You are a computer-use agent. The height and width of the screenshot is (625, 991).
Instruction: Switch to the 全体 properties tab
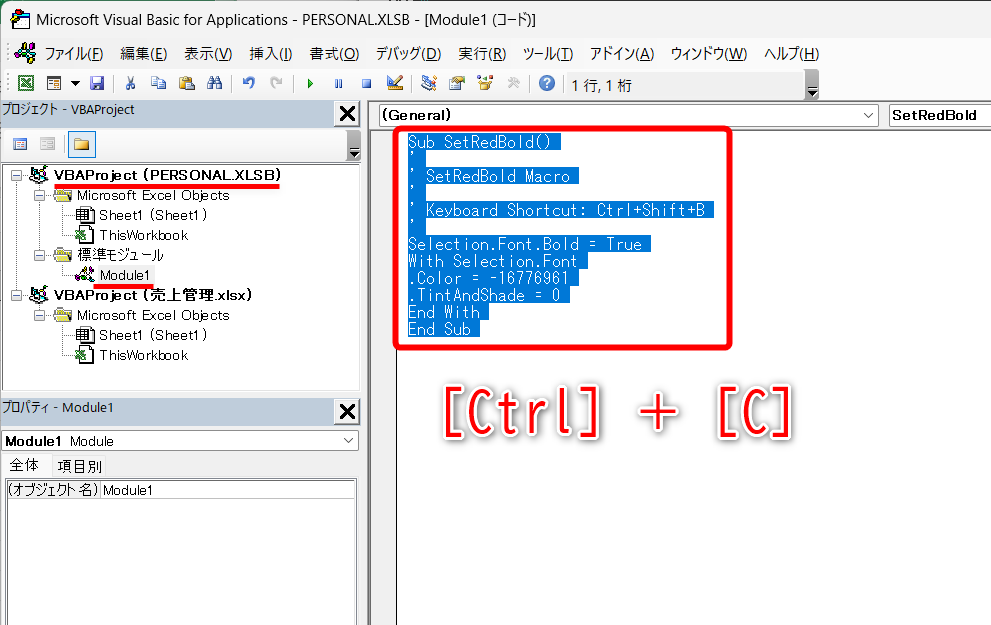click(x=25, y=466)
